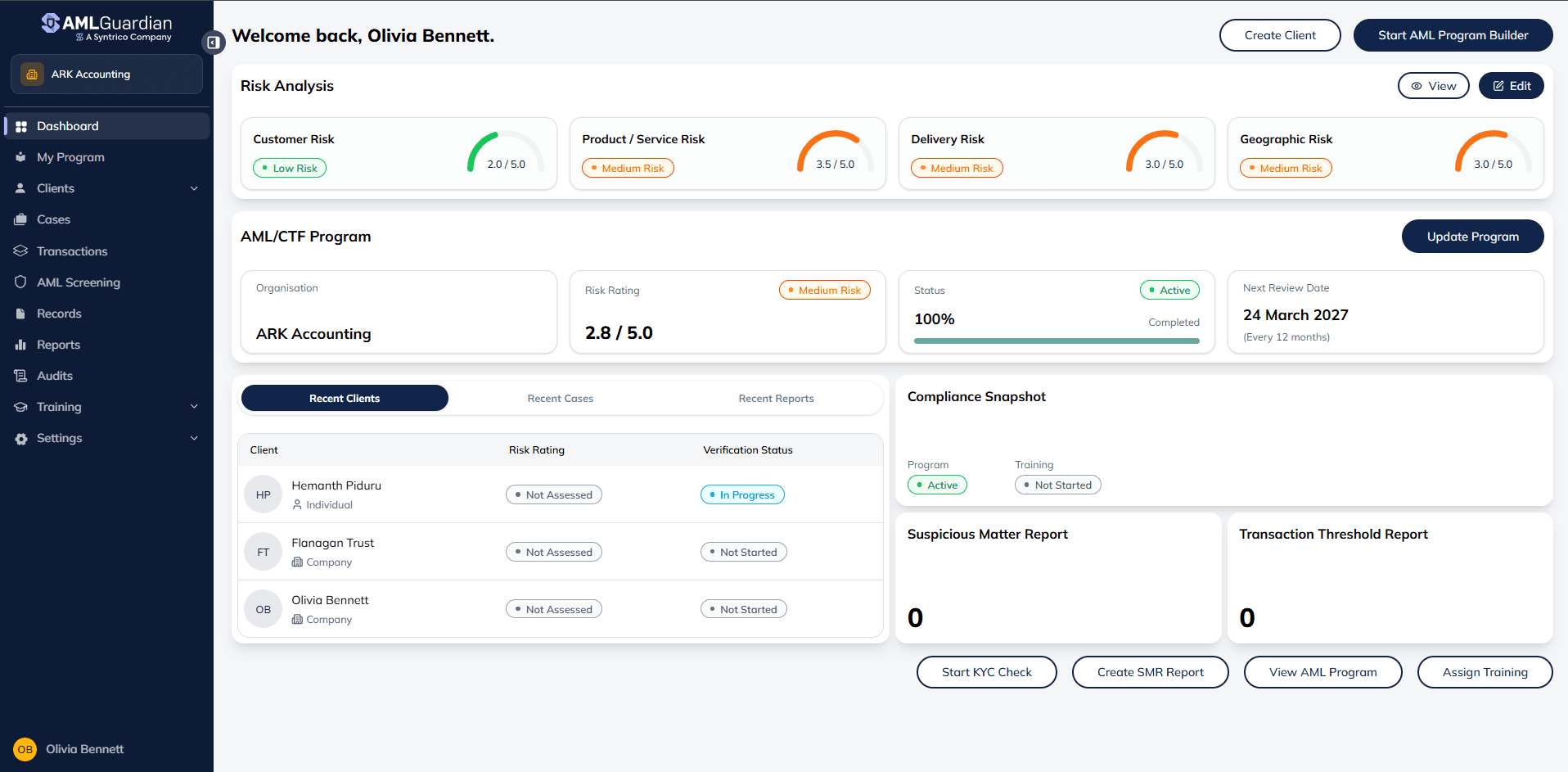The height and width of the screenshot is (772, 1568).
Task: Click the View eye button in Risk Analysis
Action: (1433, 86)
